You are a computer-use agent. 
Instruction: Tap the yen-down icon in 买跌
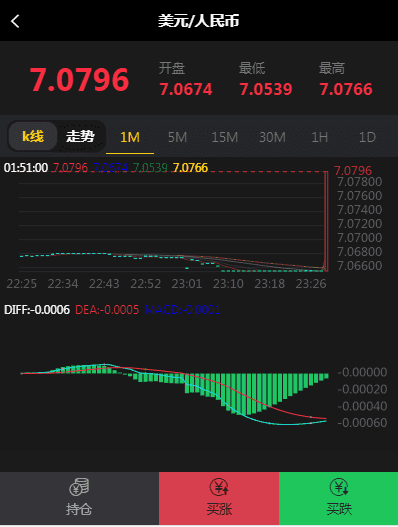pos(339,487)
